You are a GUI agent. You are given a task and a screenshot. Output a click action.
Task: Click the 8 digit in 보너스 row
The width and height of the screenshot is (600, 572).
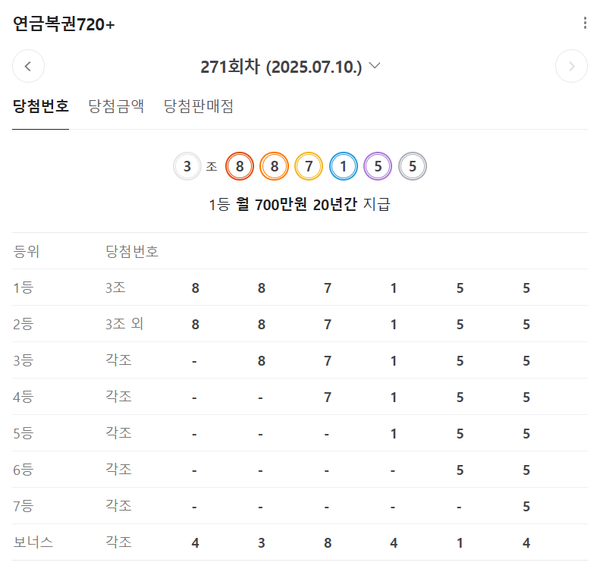[328, 543]
